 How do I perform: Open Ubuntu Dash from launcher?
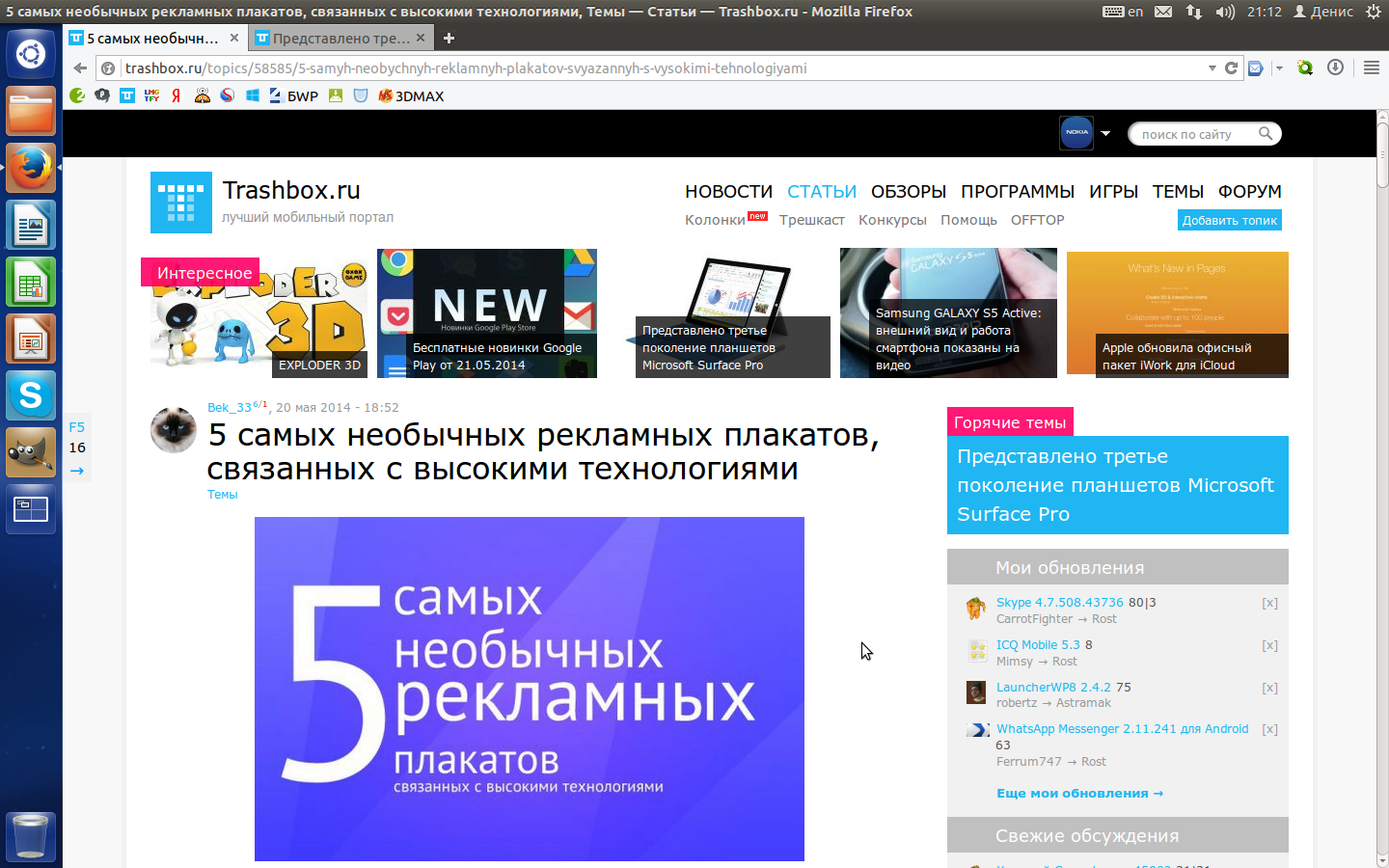click(x=31, y=54)
